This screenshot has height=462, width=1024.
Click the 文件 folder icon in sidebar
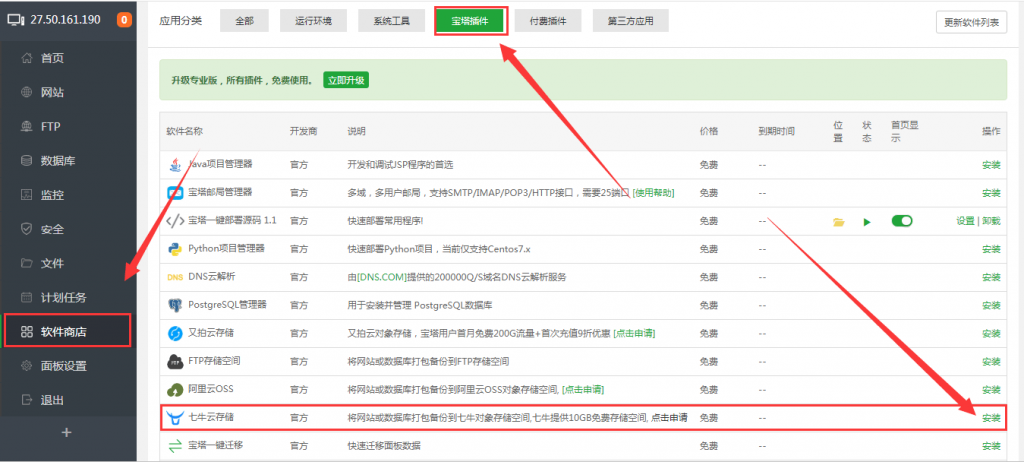[27, 263]
